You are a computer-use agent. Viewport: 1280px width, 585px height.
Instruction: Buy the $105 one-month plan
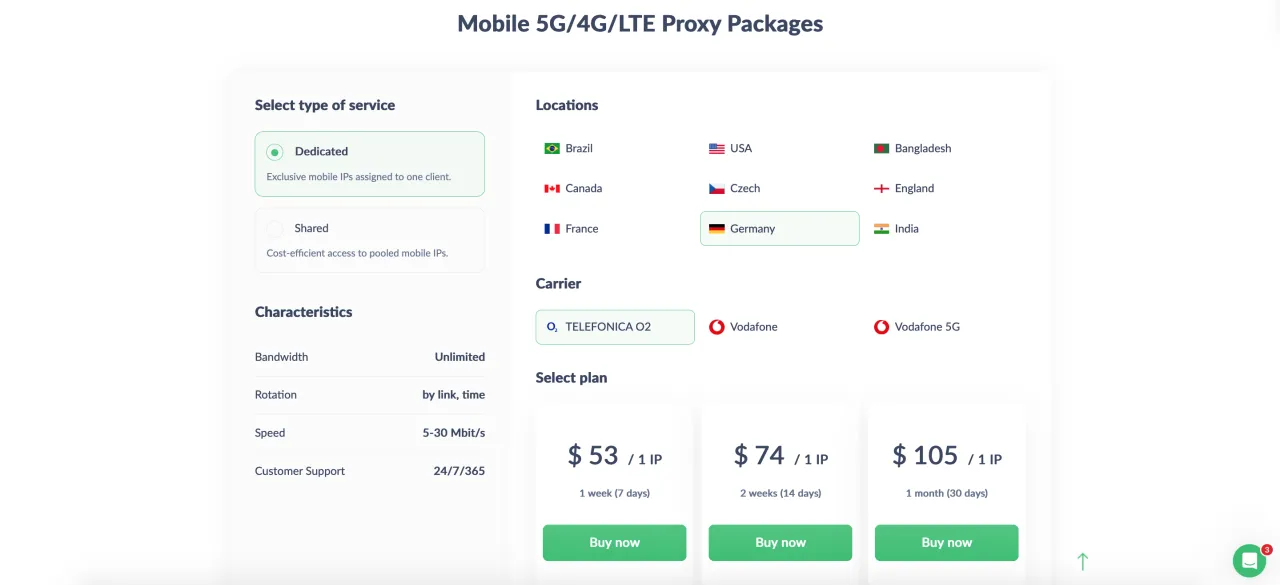(946, 542)
